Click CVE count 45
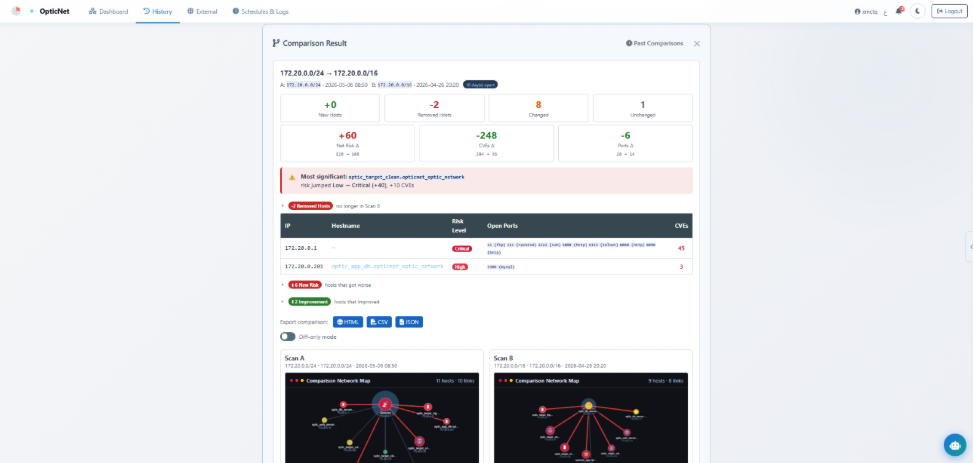 point(681,248)
